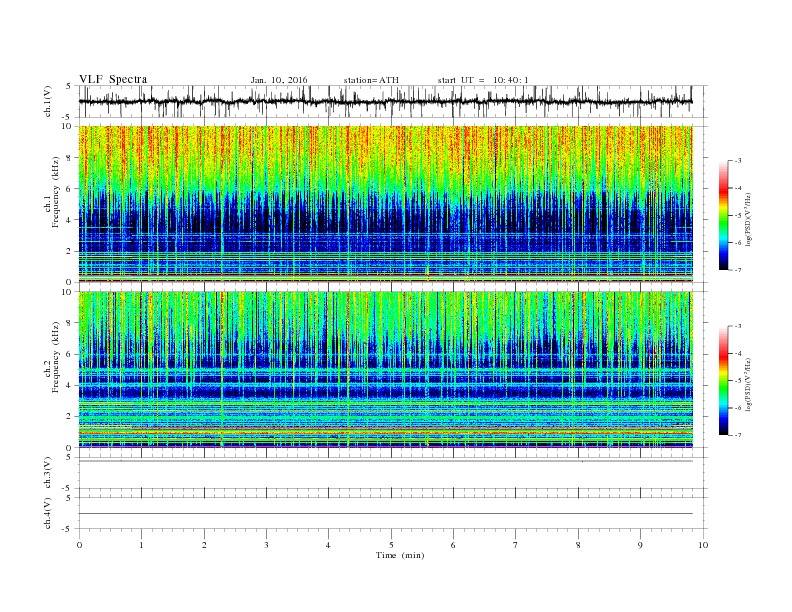Click the "ch.4(V)" axis label
The image size is (792, 612).
pos(48,513)
